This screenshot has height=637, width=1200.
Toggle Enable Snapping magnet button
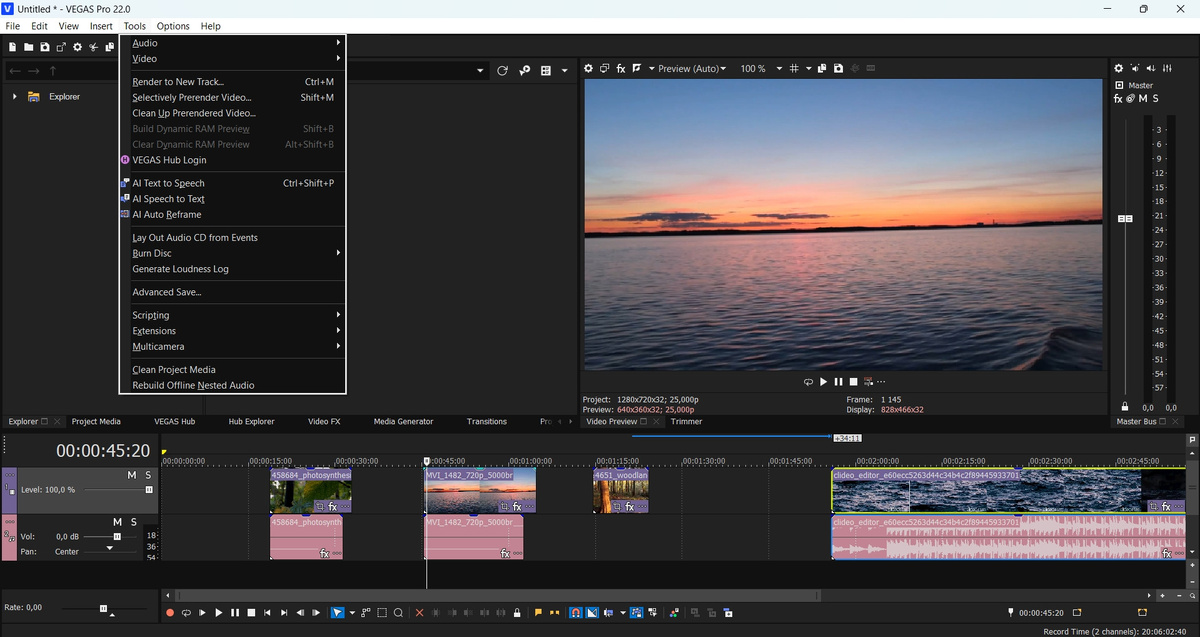pyautogui.click(x=575, y=612)
